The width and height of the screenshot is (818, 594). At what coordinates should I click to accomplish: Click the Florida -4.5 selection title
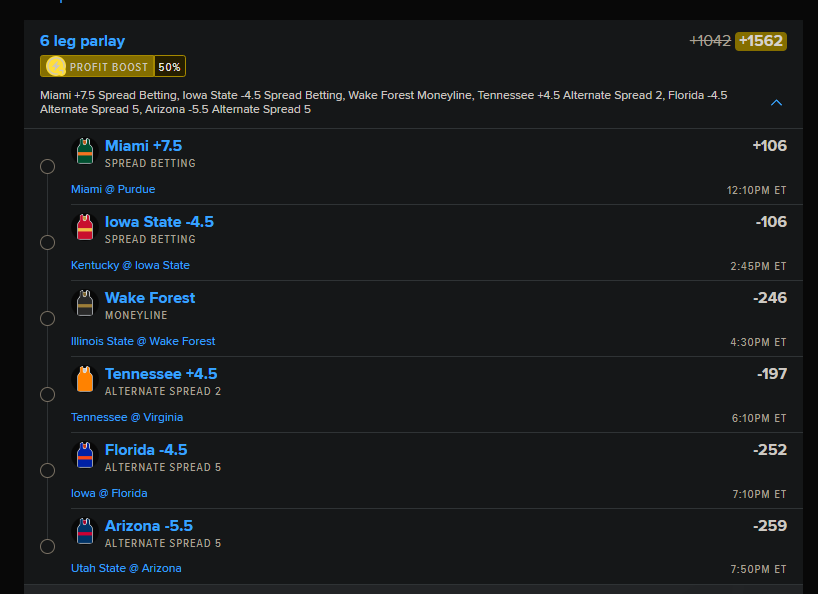click(146, 450)
